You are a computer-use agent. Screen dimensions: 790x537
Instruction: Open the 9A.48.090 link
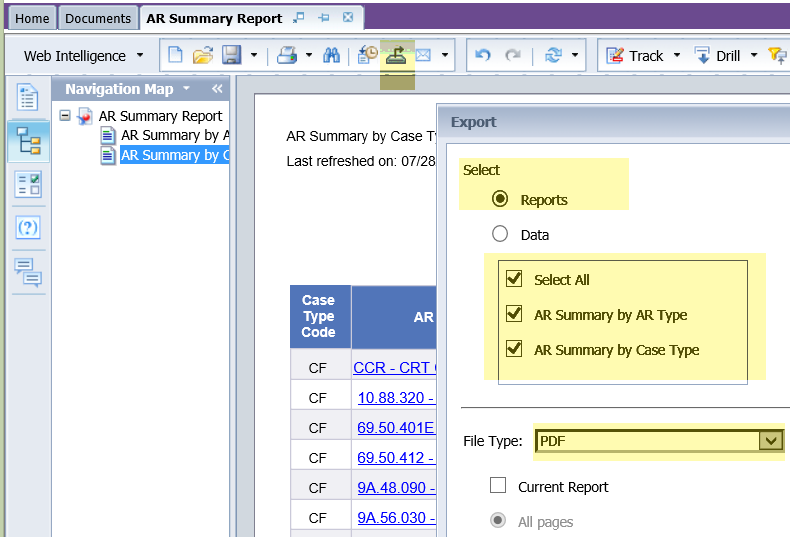(397, 488)
